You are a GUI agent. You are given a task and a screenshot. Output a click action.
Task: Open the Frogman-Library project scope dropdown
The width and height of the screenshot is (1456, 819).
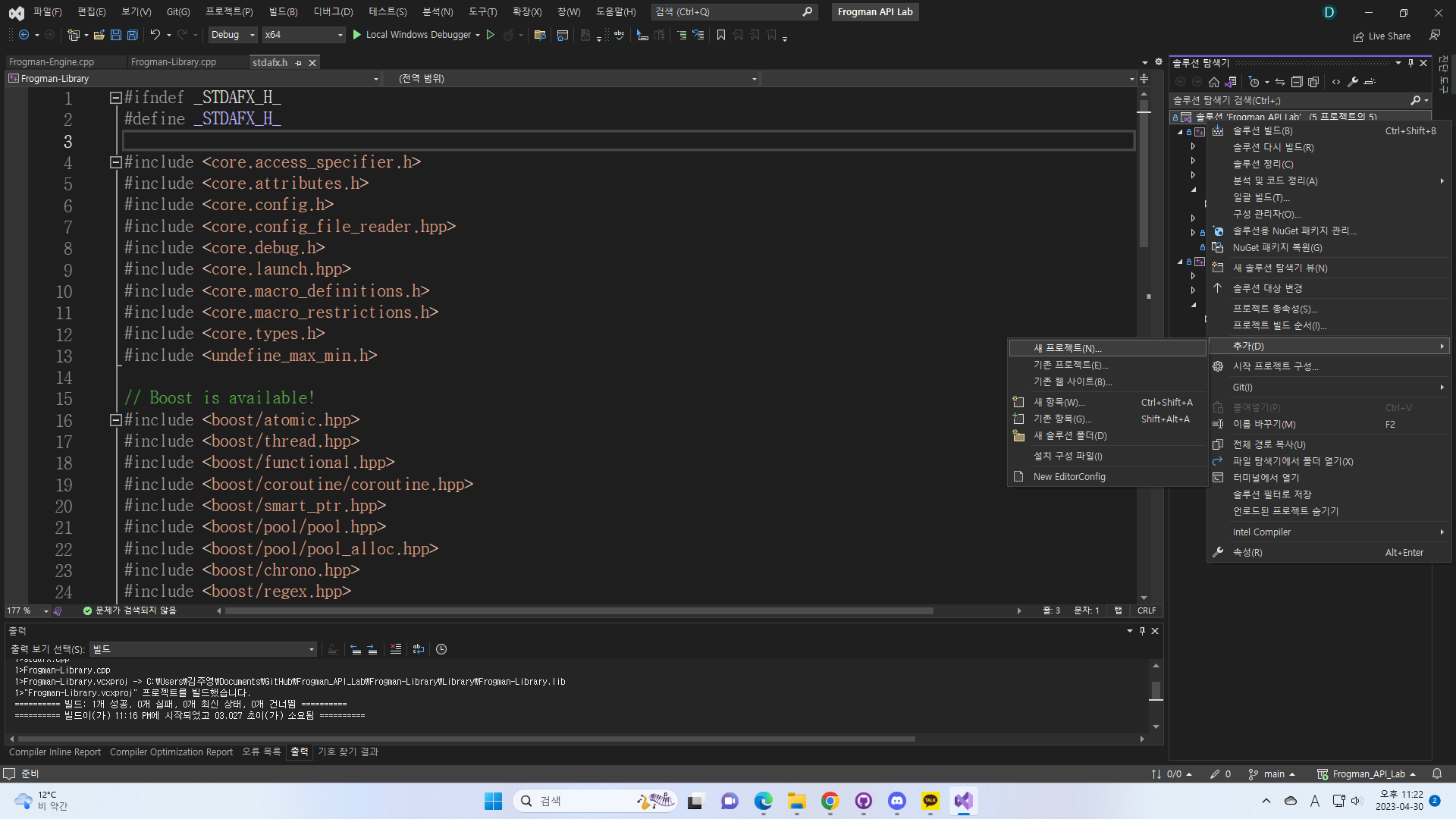coord(194,79)
